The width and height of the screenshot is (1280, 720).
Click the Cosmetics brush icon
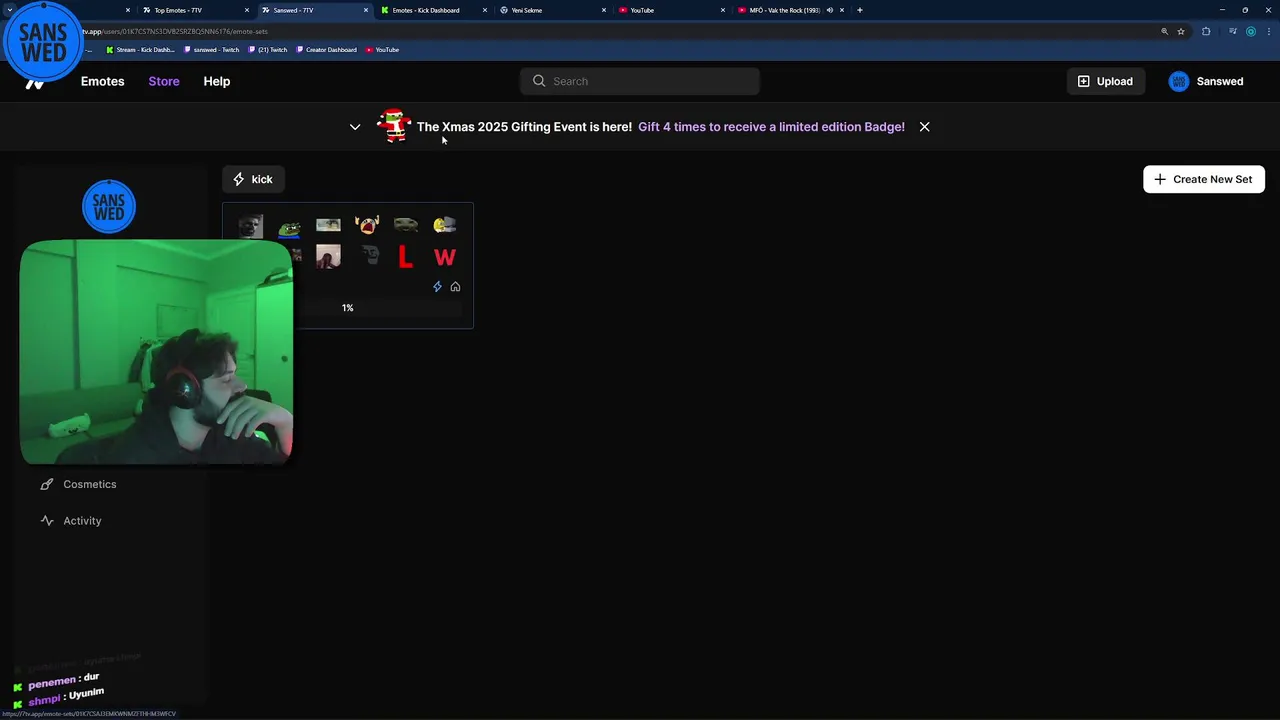tap(46, 484)
